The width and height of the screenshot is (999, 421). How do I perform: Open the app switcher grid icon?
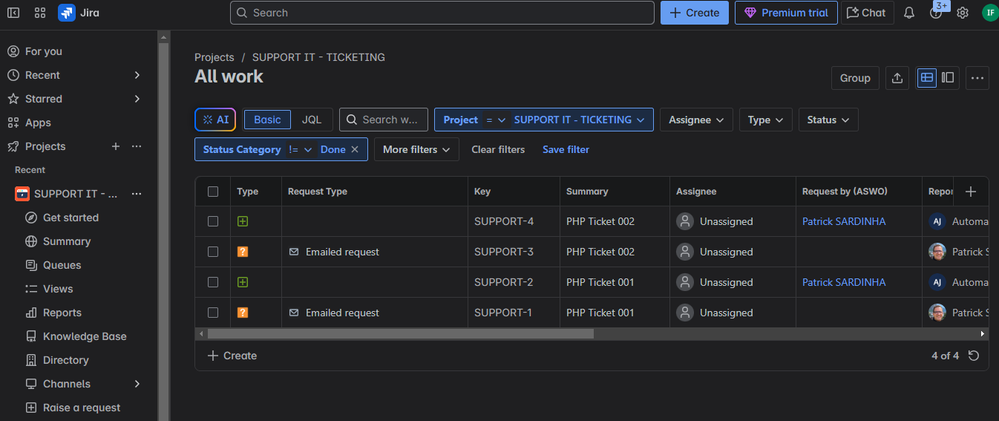40,13
